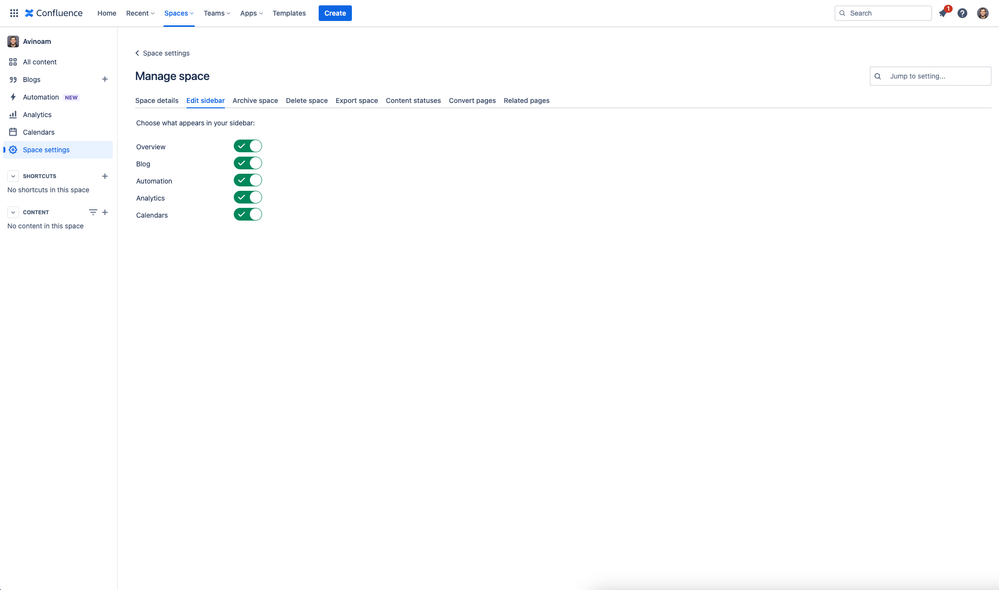This screenshot has width=999, height=590.
Task: Collapse the Content section
Action: [x=11, y=211]
